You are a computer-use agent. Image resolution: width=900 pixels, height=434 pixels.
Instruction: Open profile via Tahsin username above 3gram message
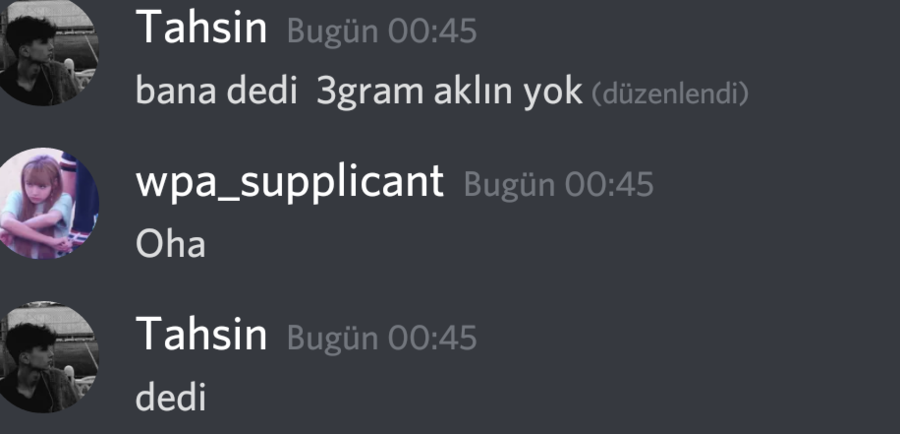pos(201,29)
